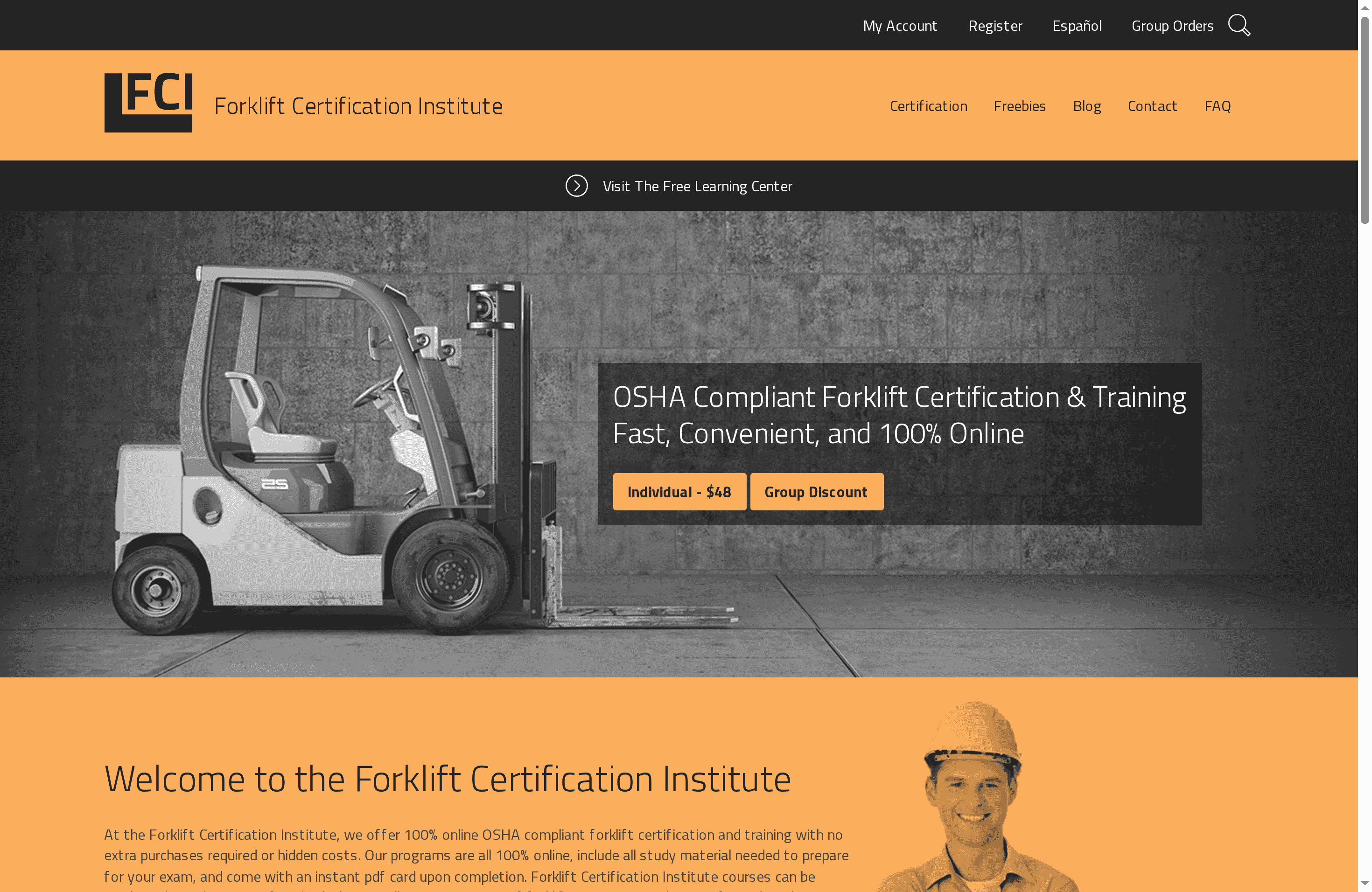Click scrollbar down arrow
The width and height of the screenshot is (1372, 892).
[x=1365, y=883]
